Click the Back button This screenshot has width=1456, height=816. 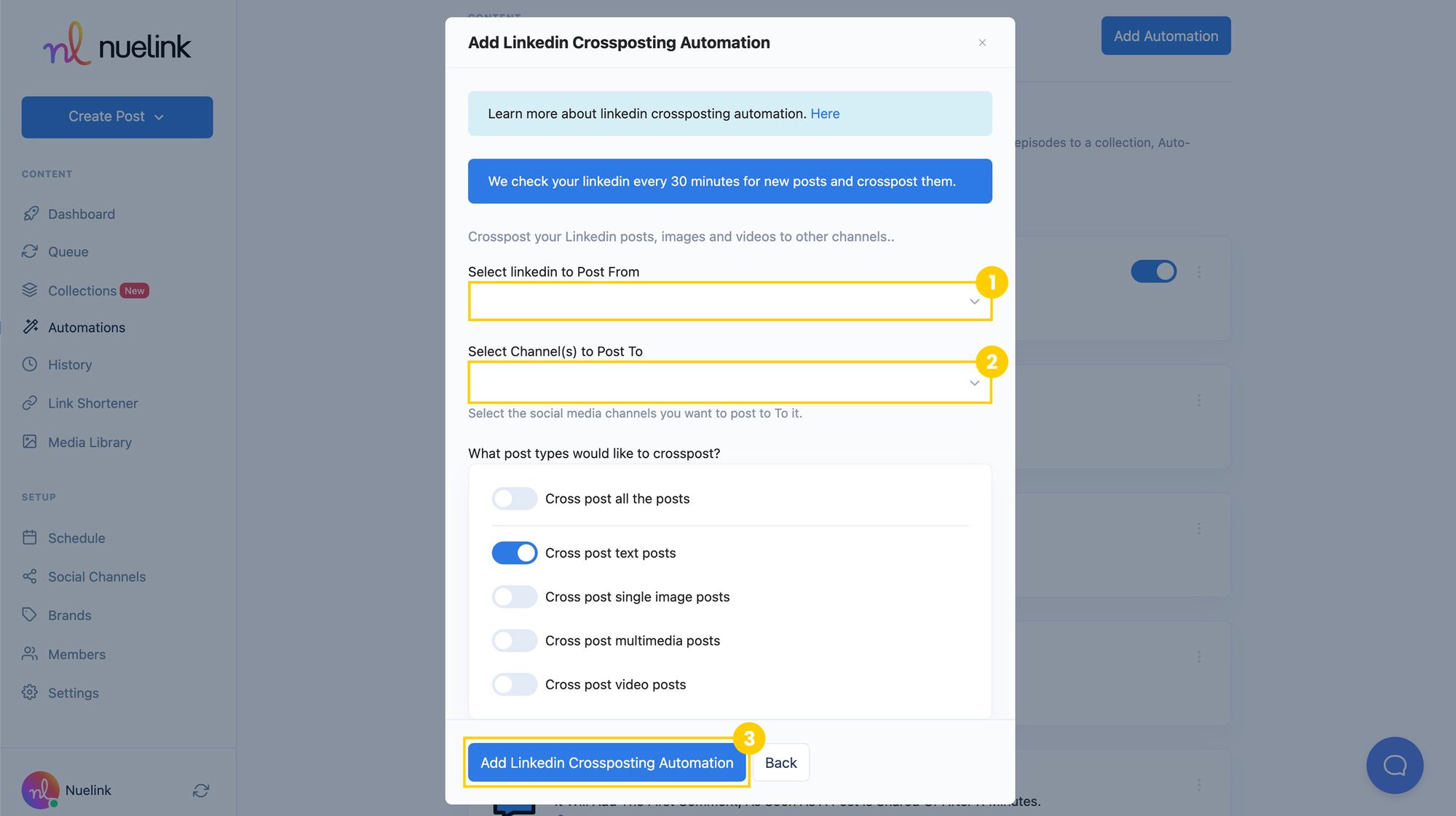tap(781, 762)
